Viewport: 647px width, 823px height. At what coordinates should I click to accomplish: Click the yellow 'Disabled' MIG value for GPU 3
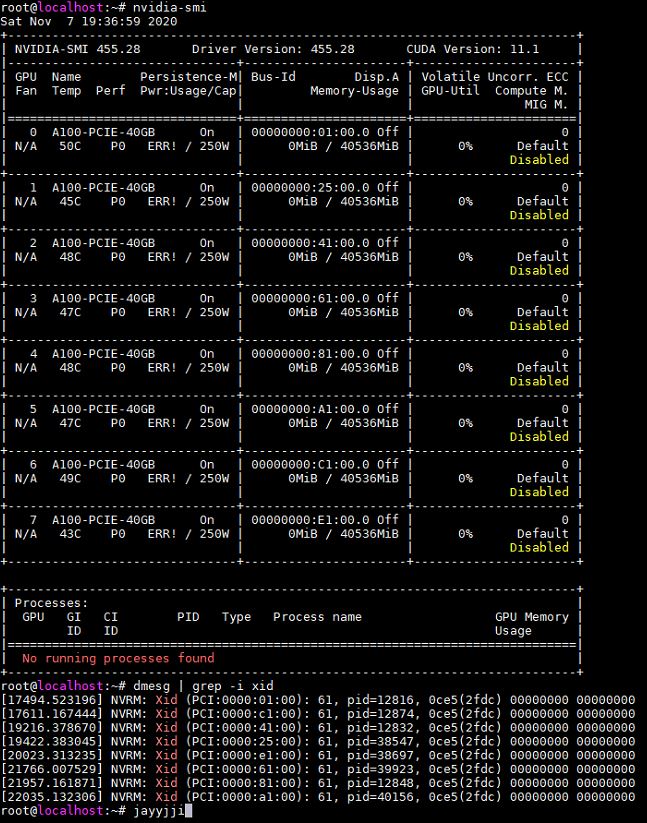click(x=539, y=326)
